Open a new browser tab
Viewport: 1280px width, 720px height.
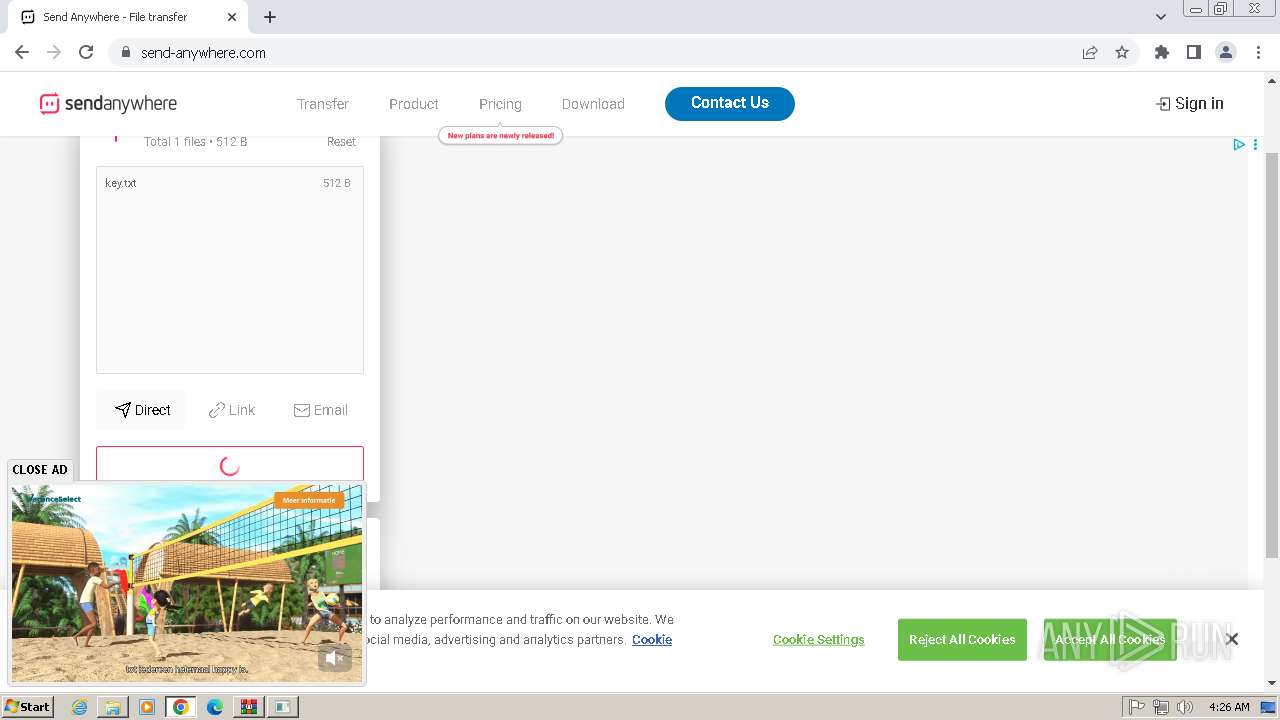[270, 17]
